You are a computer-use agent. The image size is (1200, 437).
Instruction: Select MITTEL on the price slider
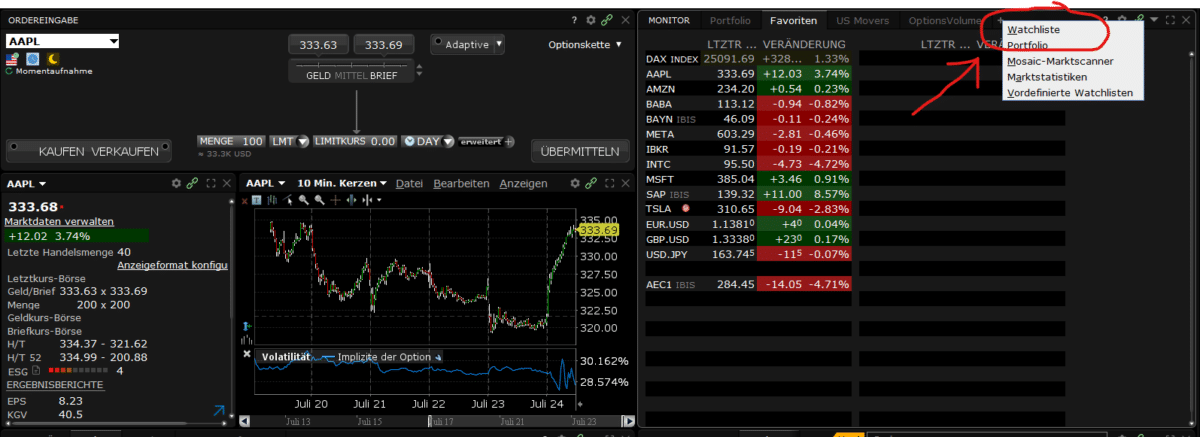click(351, 75)
